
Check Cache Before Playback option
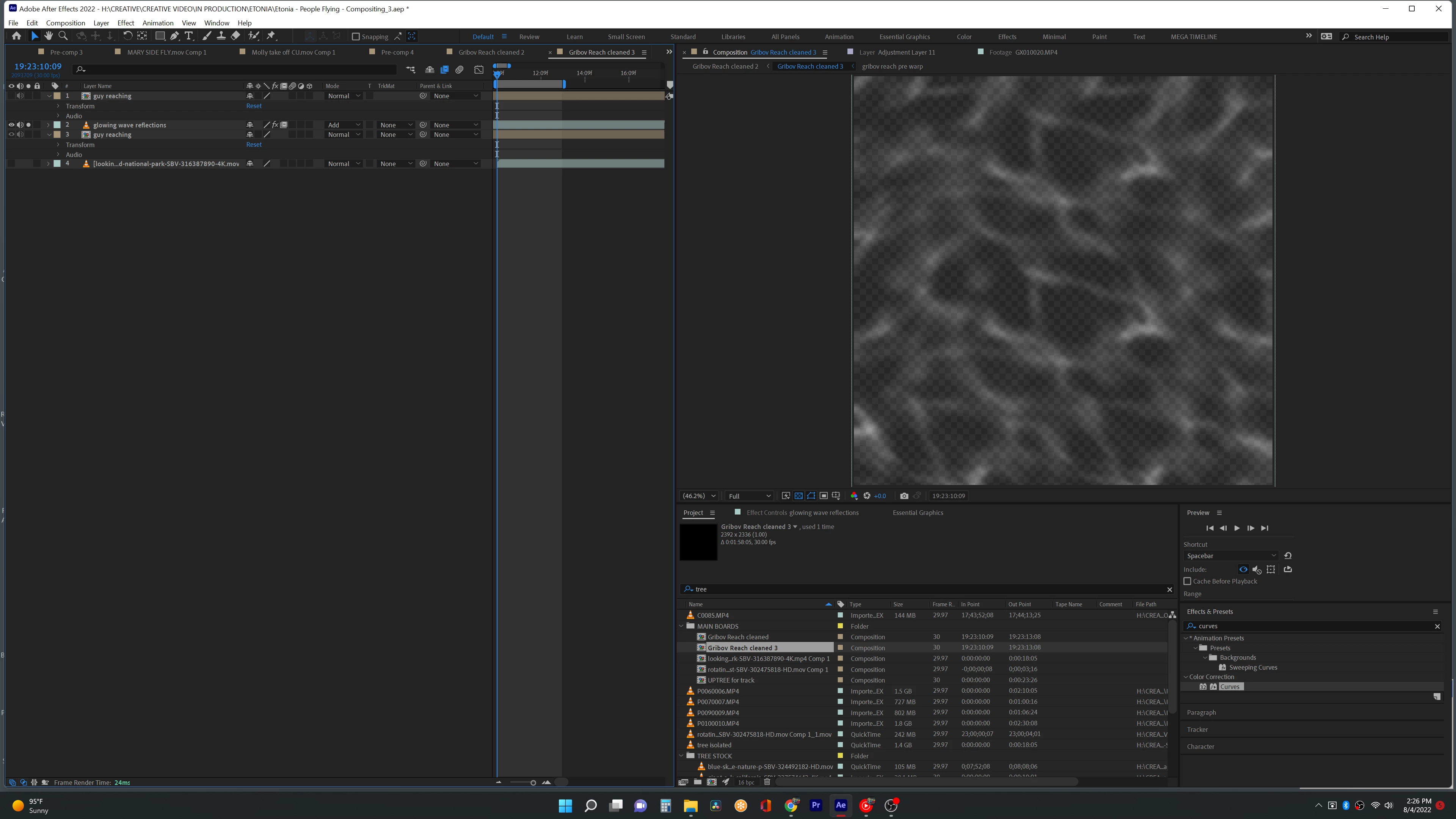pyautogui.click(x=1188, y=581)
